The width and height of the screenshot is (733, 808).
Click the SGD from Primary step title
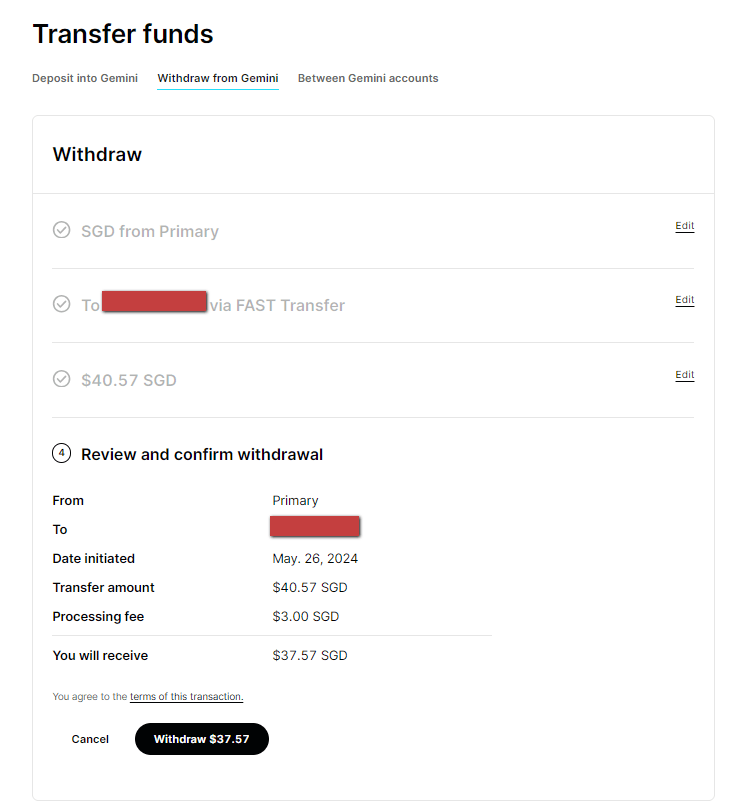[x=150, y=231]
